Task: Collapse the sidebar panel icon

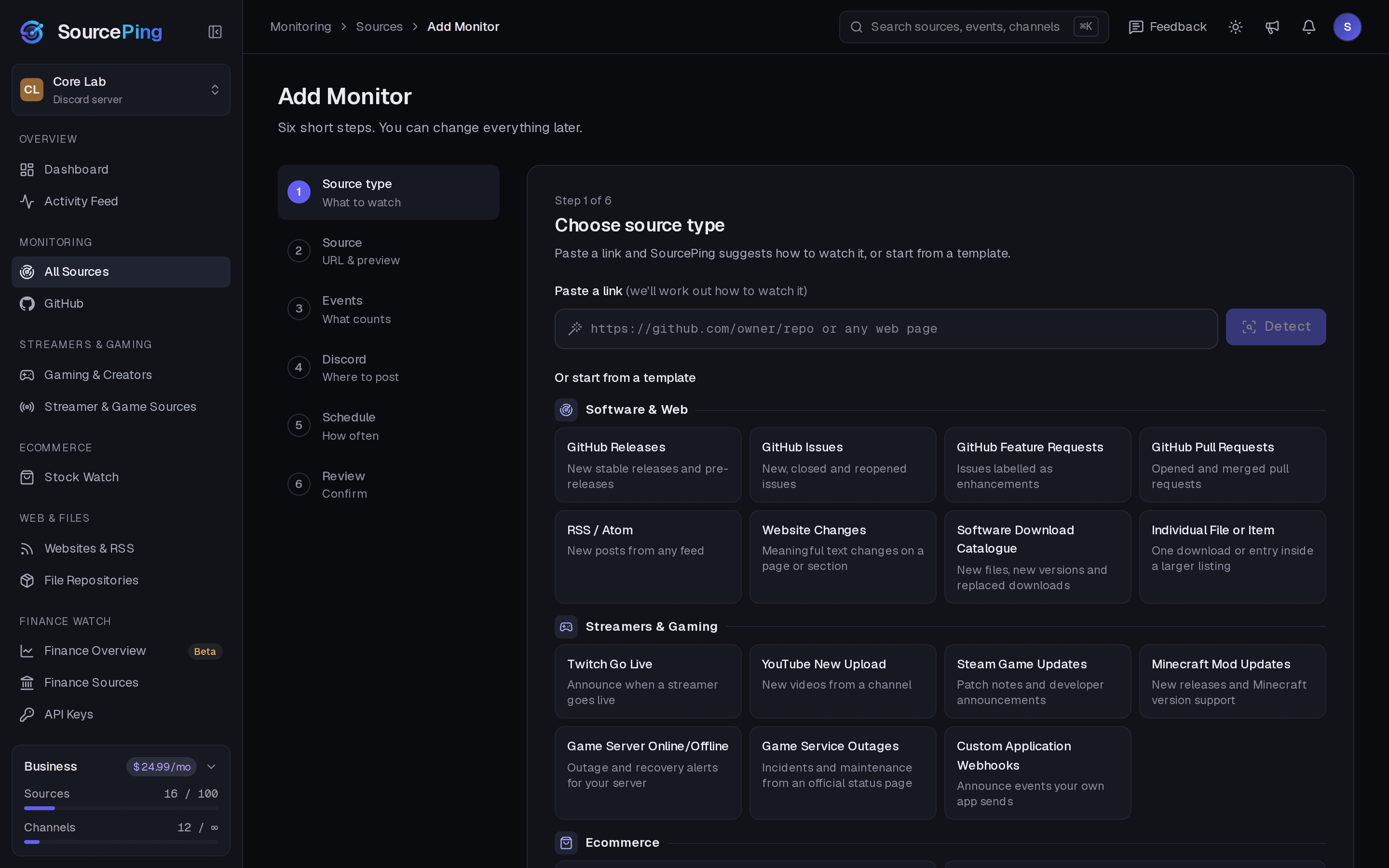Action: 215,31
